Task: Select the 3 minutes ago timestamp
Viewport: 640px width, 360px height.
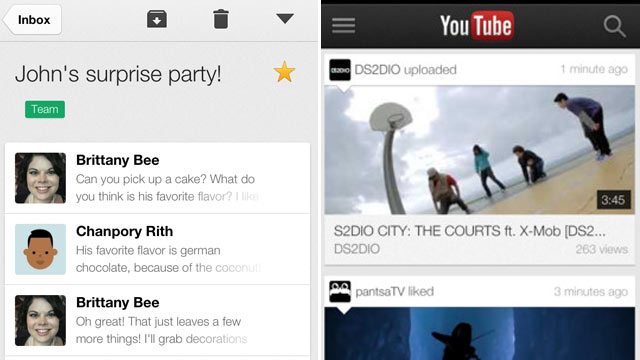Action: tap(591, 291)
